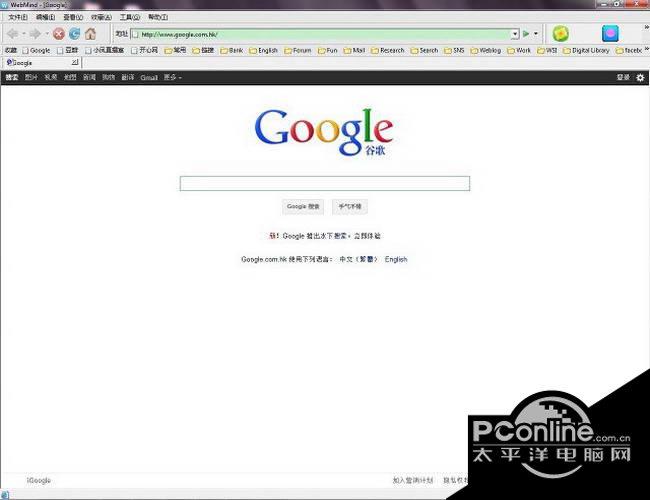
Task: Open the 文件(F) menu
Action: point(18,17)
